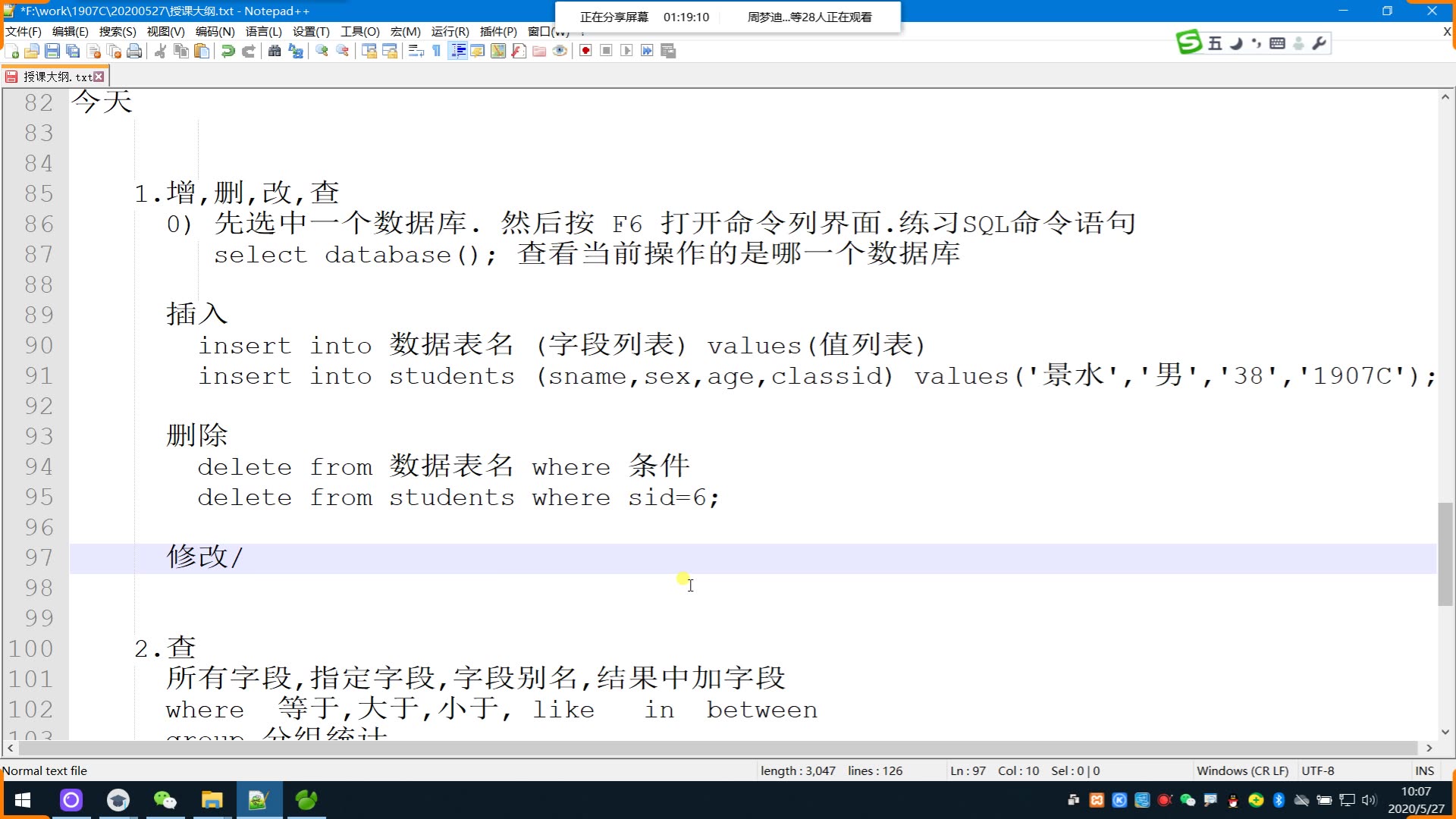This screenshot has height=819, width=1456.
Task: Click the Zoom in magnifier icon
Action: [322, 51]
